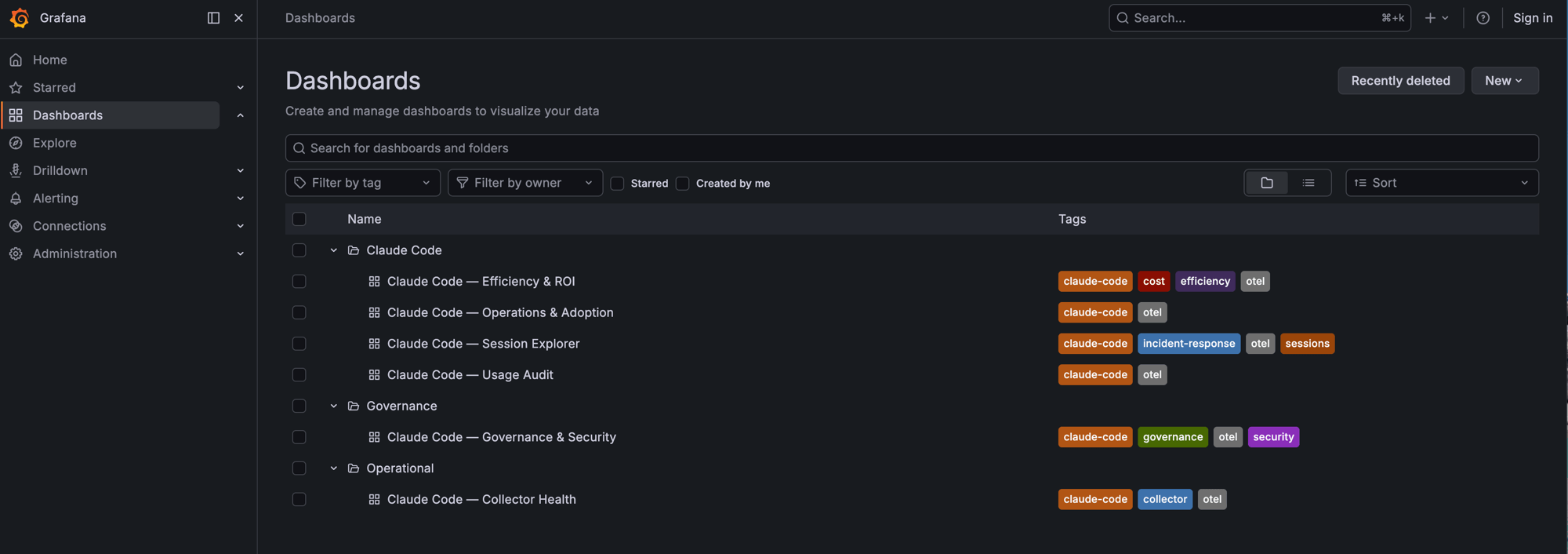Viewport: 1568px width, 554px height.
Task: Click dashboard icon beside Session Explorer
Action: click(x=374, y=344)
